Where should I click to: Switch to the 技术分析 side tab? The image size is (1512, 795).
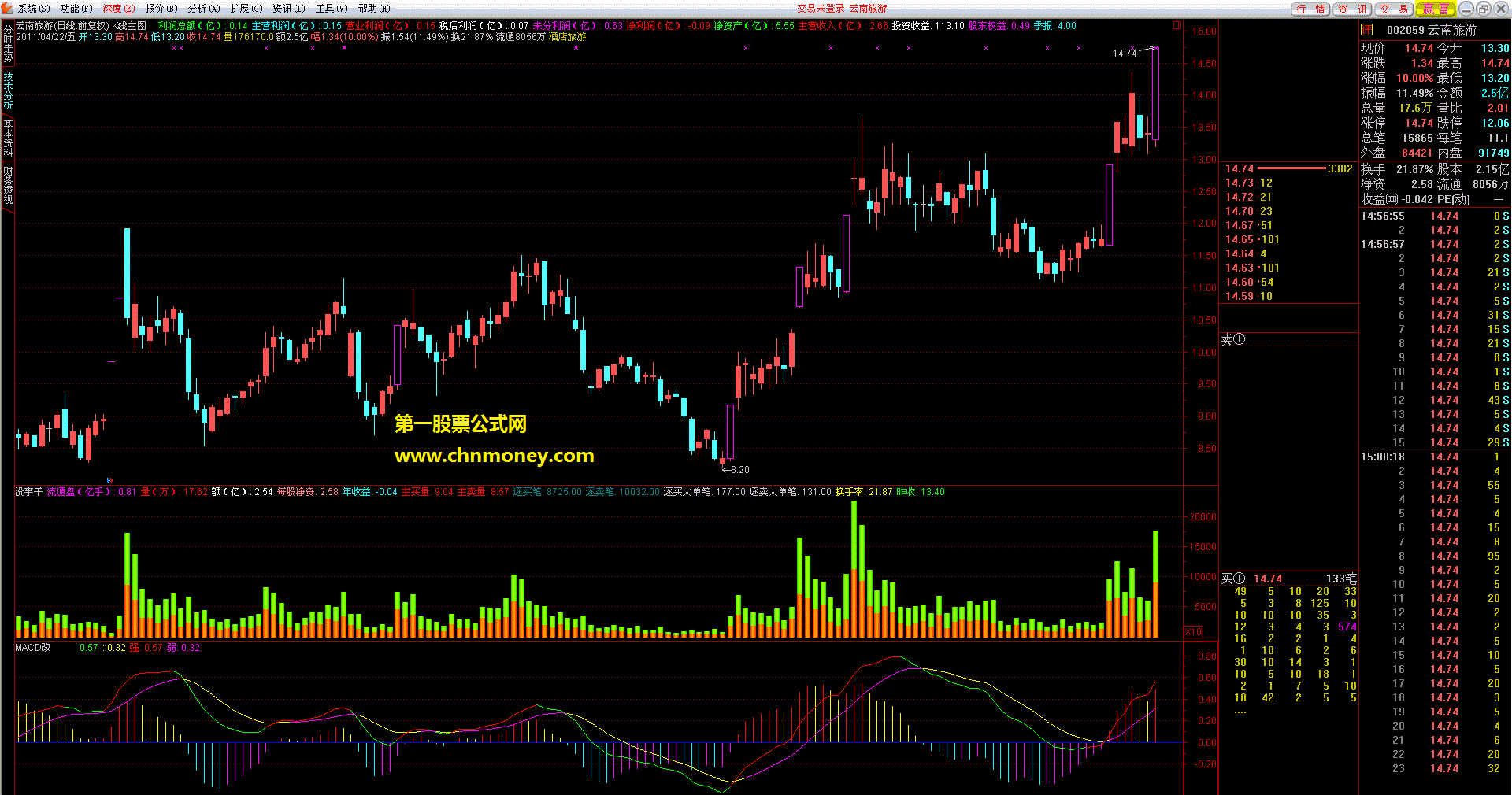click(x=8, y=91)
